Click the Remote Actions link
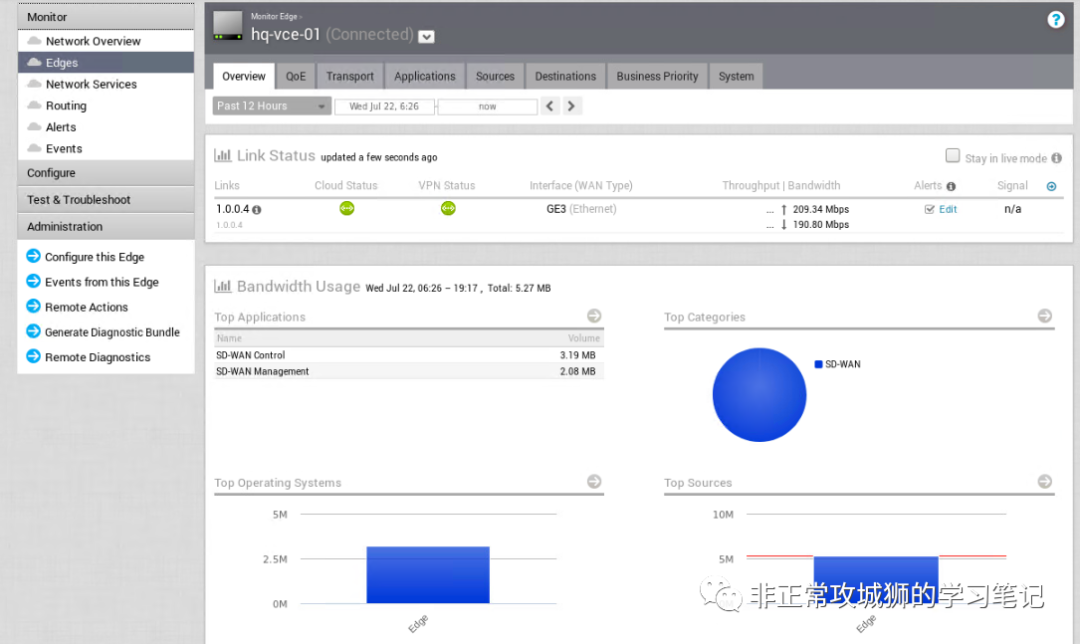1080x644 pixels. 86,307
